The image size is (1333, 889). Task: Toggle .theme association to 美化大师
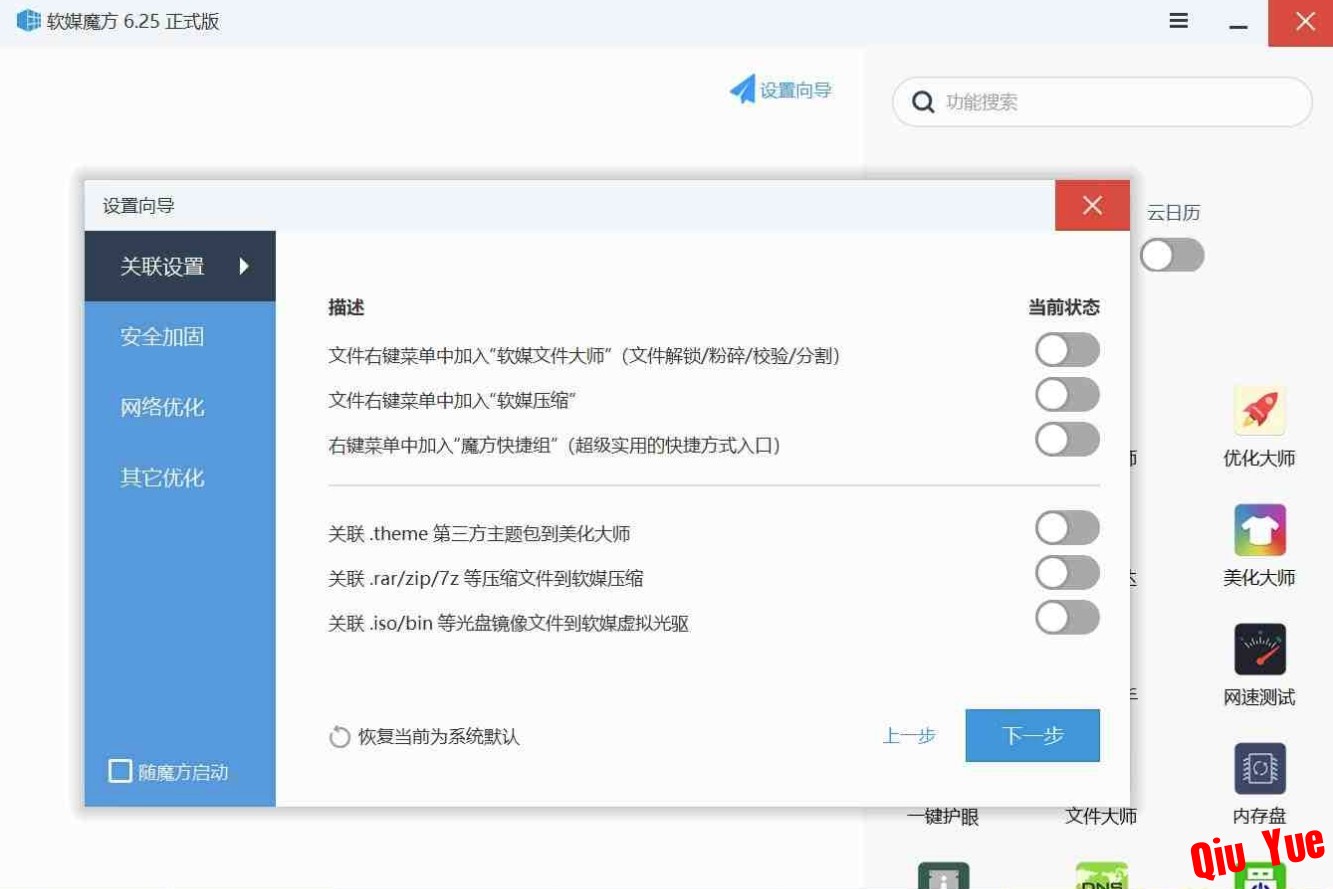[1067, 528]
